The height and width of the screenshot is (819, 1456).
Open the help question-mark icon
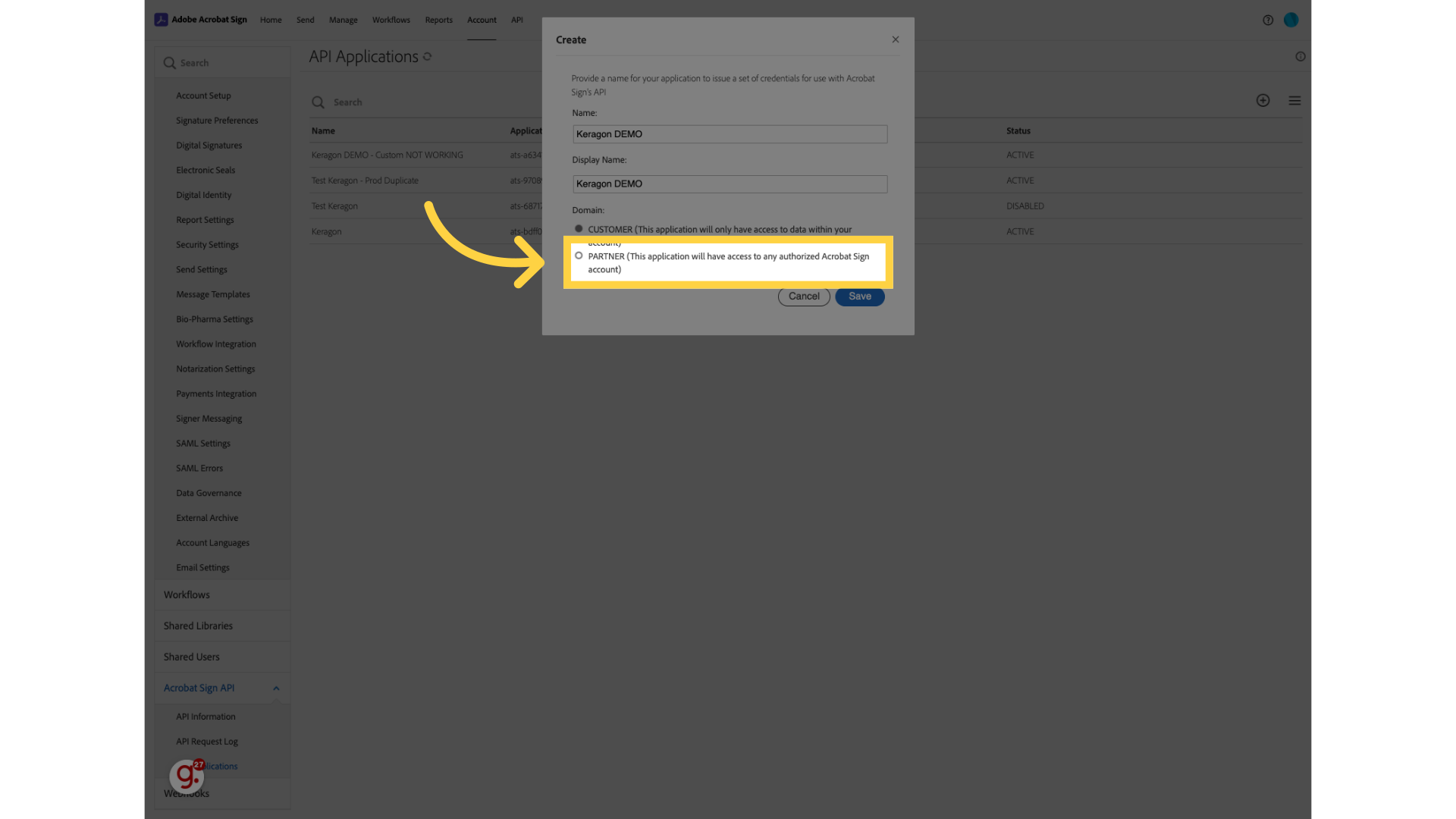(x=1268, y=20)
